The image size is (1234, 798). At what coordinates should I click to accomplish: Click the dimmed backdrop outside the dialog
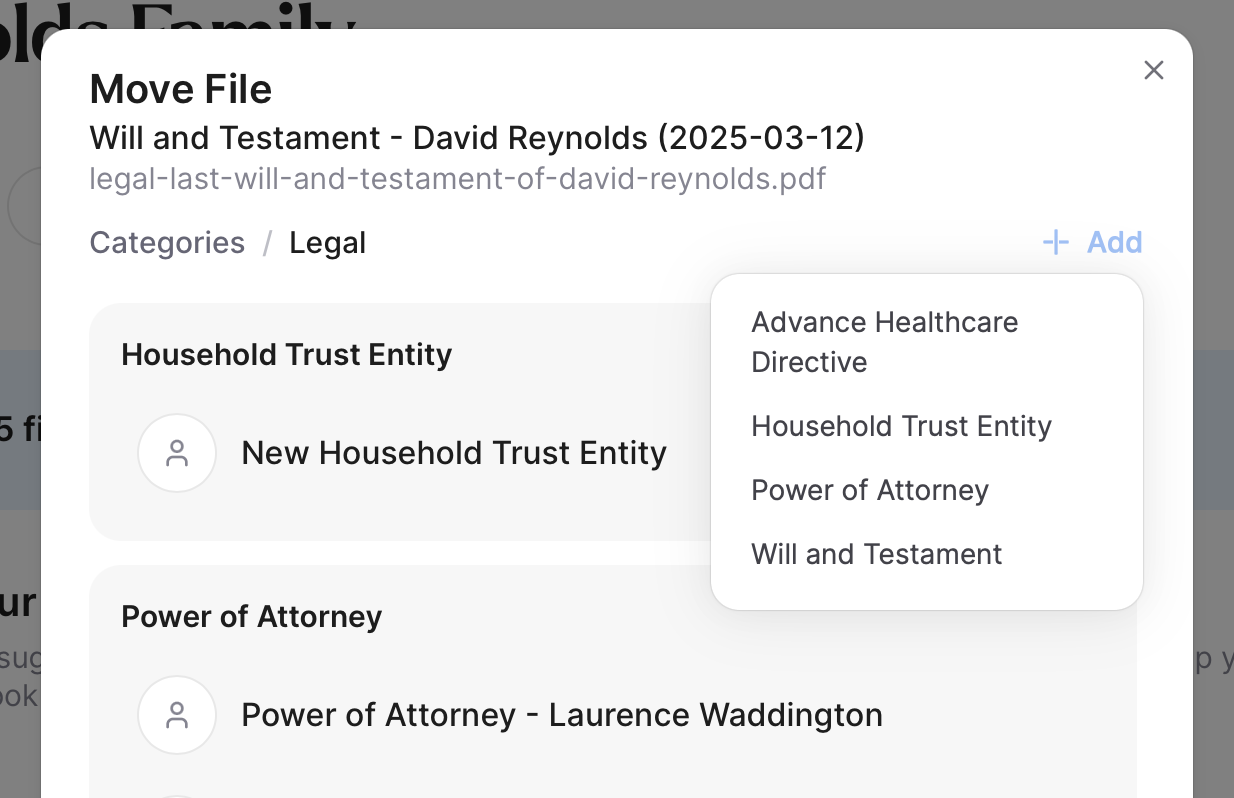click(x=1213, y=400)
